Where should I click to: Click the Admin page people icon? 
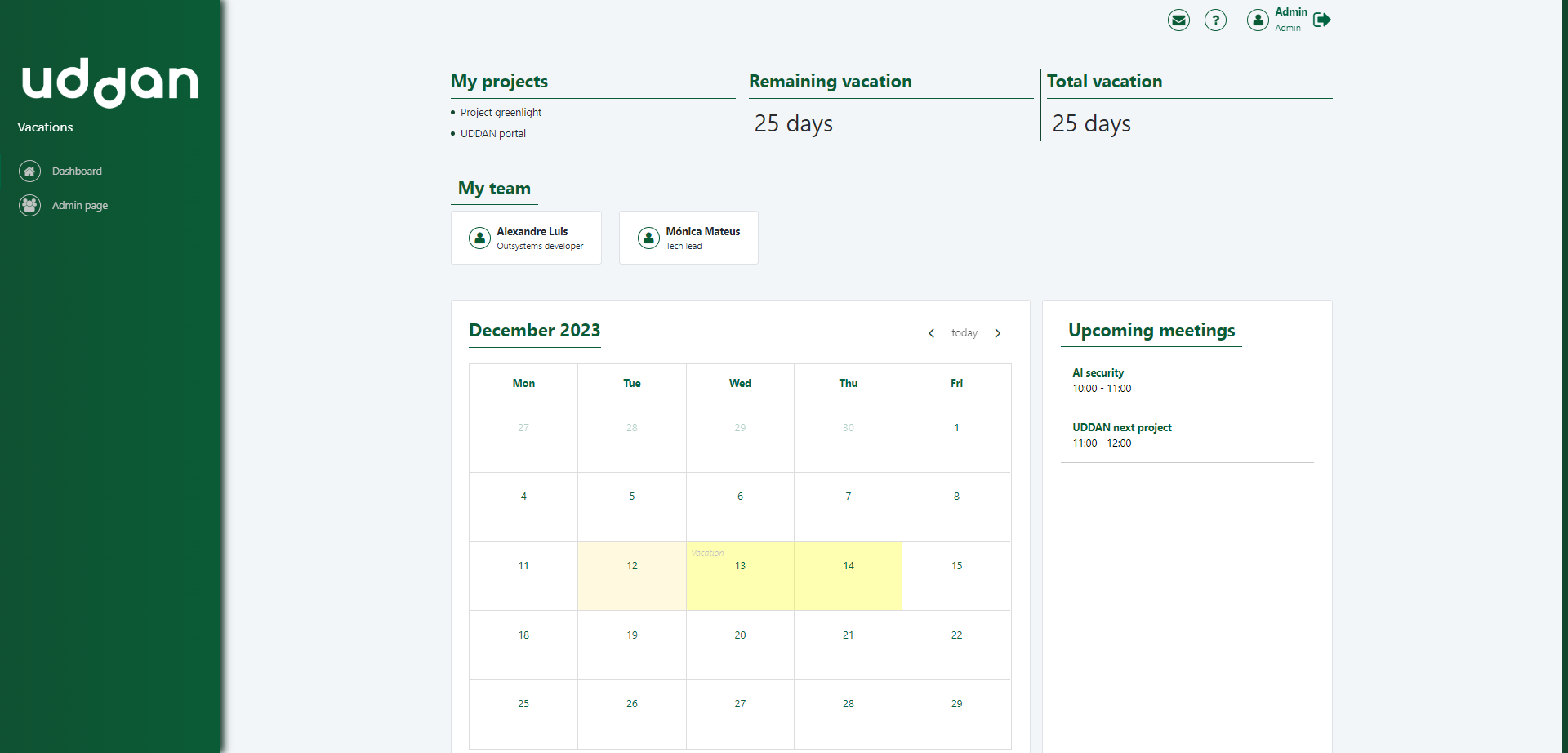[x=29, y=205]
